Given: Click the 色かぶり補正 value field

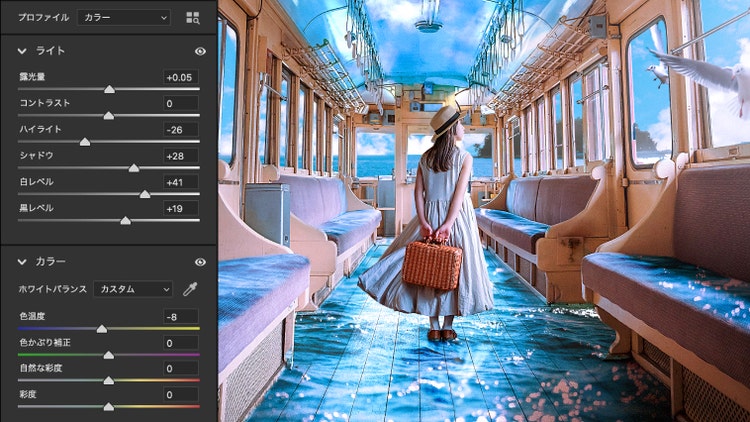Looking at the screenshot, I should pyautogui.click(x=180, y=343).
